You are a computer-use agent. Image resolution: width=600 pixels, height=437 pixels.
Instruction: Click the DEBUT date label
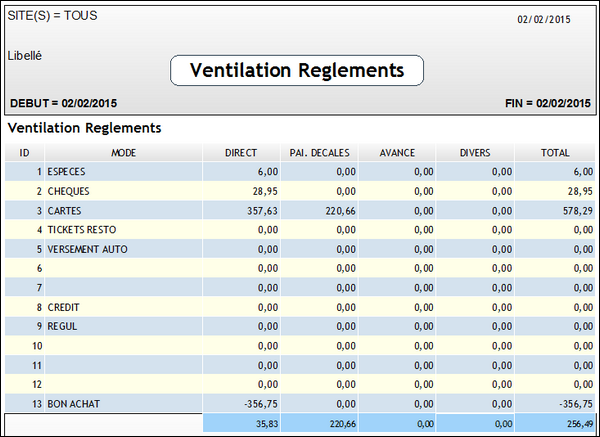[63, 103]
